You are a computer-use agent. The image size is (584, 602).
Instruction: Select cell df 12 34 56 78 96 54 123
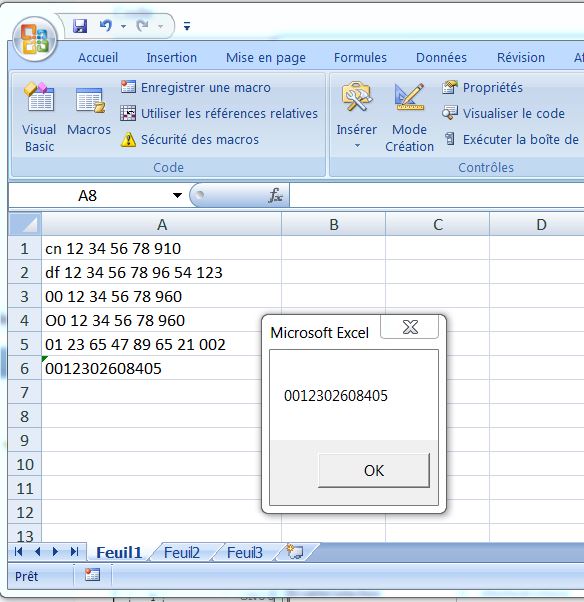coord(162,272)
